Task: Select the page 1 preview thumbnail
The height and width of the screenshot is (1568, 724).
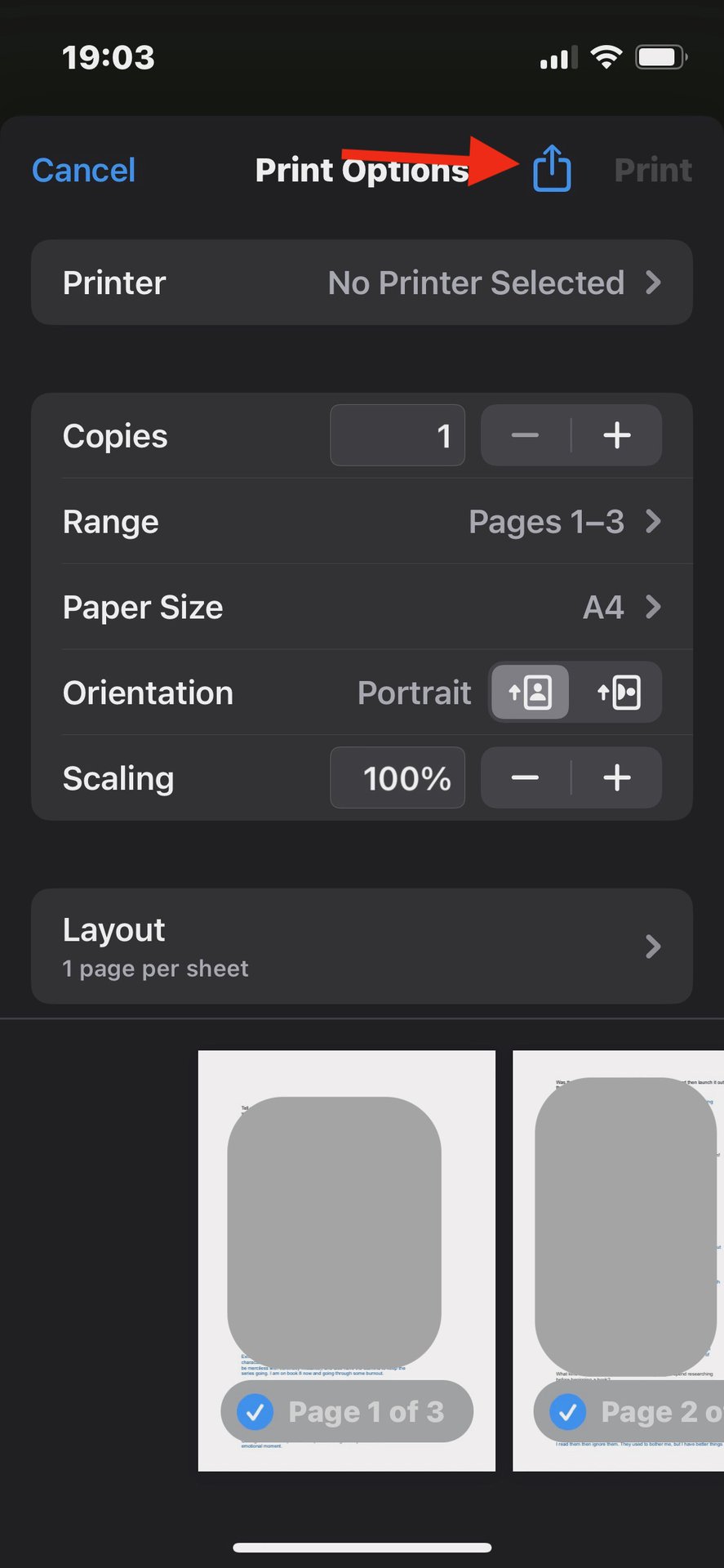Action: click(346, 1225)
